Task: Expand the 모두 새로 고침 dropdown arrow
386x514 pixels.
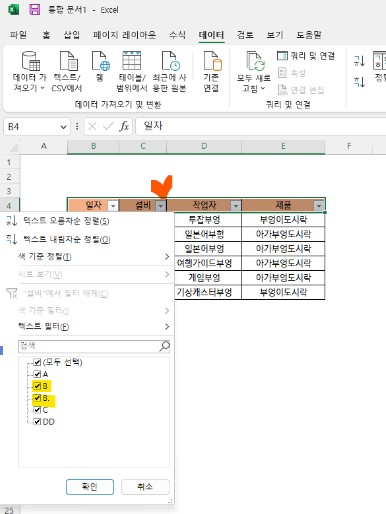Action: 263,88
